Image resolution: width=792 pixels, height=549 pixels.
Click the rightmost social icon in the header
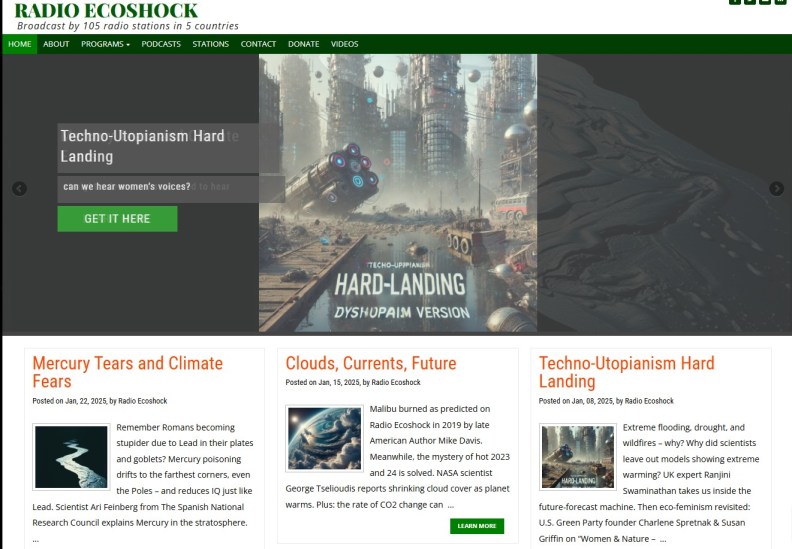(781, 2)
